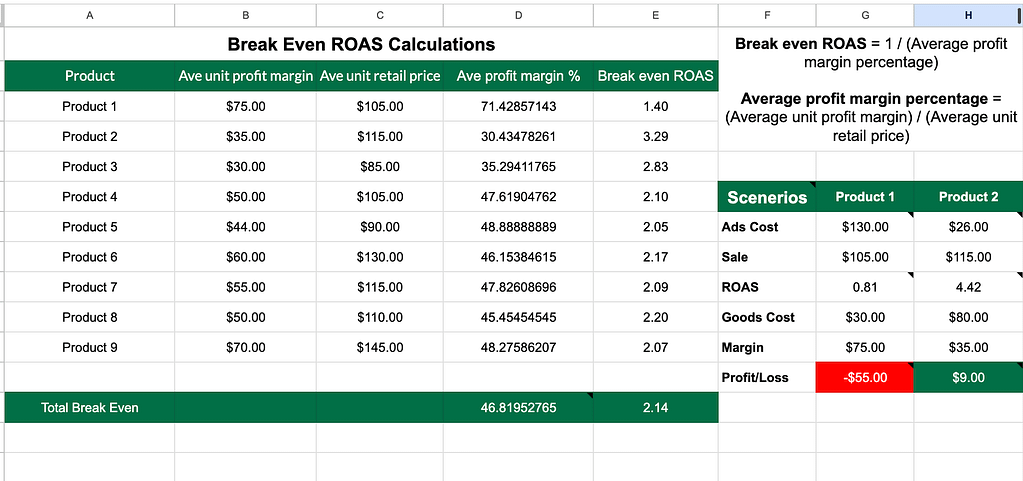This screenshot has width=1023, height=481.
Task: Click the "Goods Cost" label cell
Action: tap(767, 317)
